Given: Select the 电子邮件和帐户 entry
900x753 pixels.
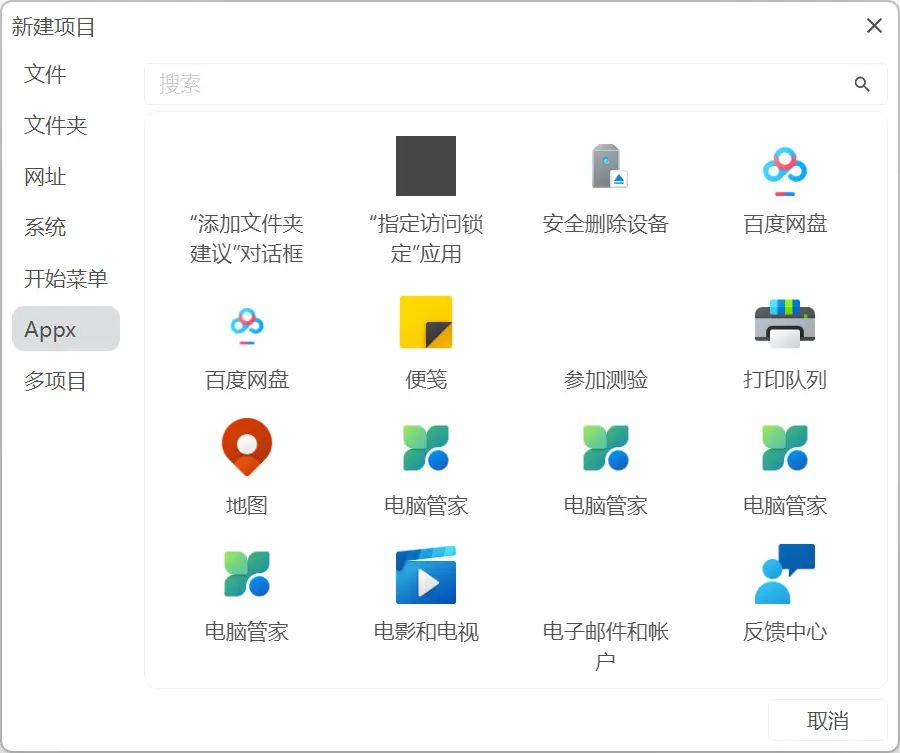Looking at the screenshot, I should point(606,647).
